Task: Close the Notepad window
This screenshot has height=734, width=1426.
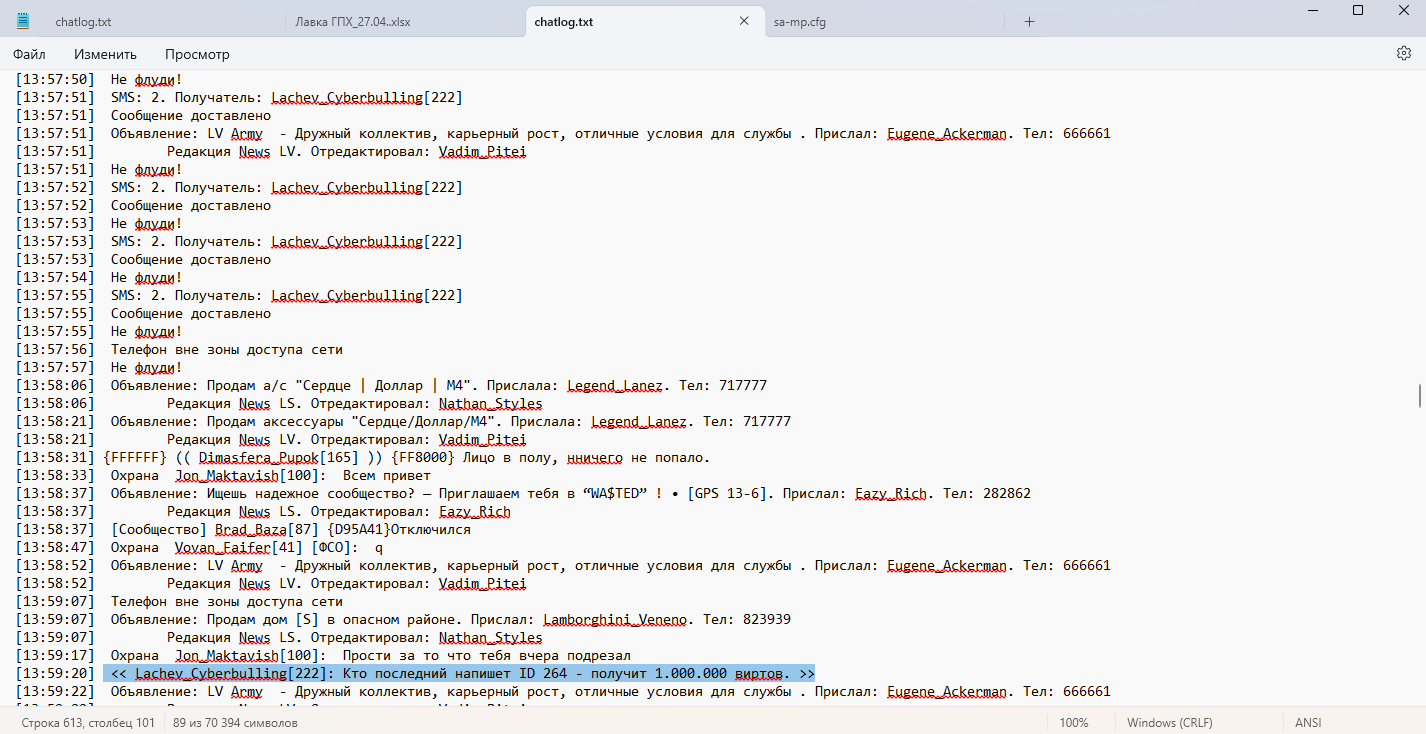Action: click(x=1403, y=10)
